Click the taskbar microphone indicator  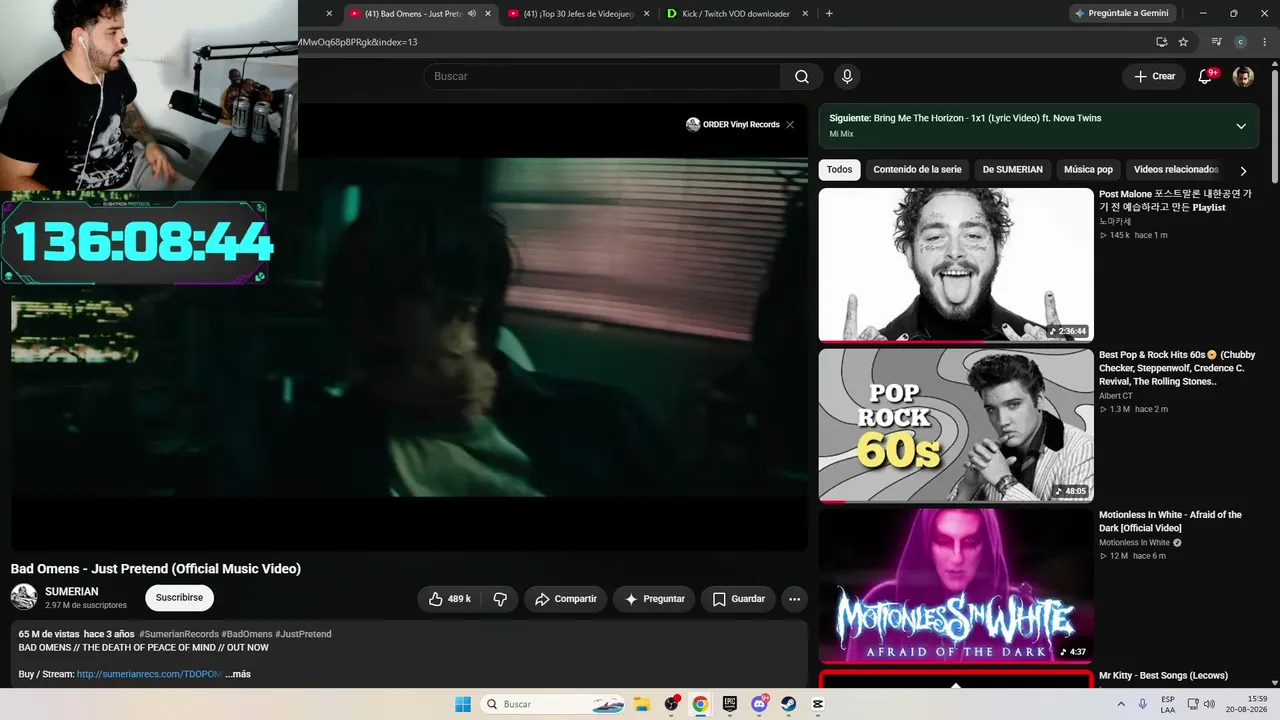[x=1143, y=704]
